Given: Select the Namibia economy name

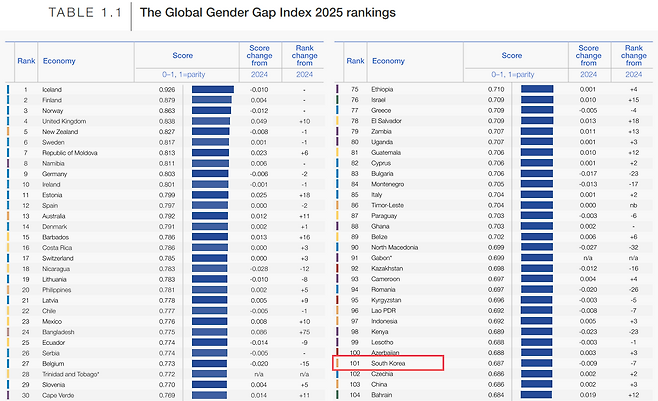Looking at the screenshot, I should [x=53, y=163].
